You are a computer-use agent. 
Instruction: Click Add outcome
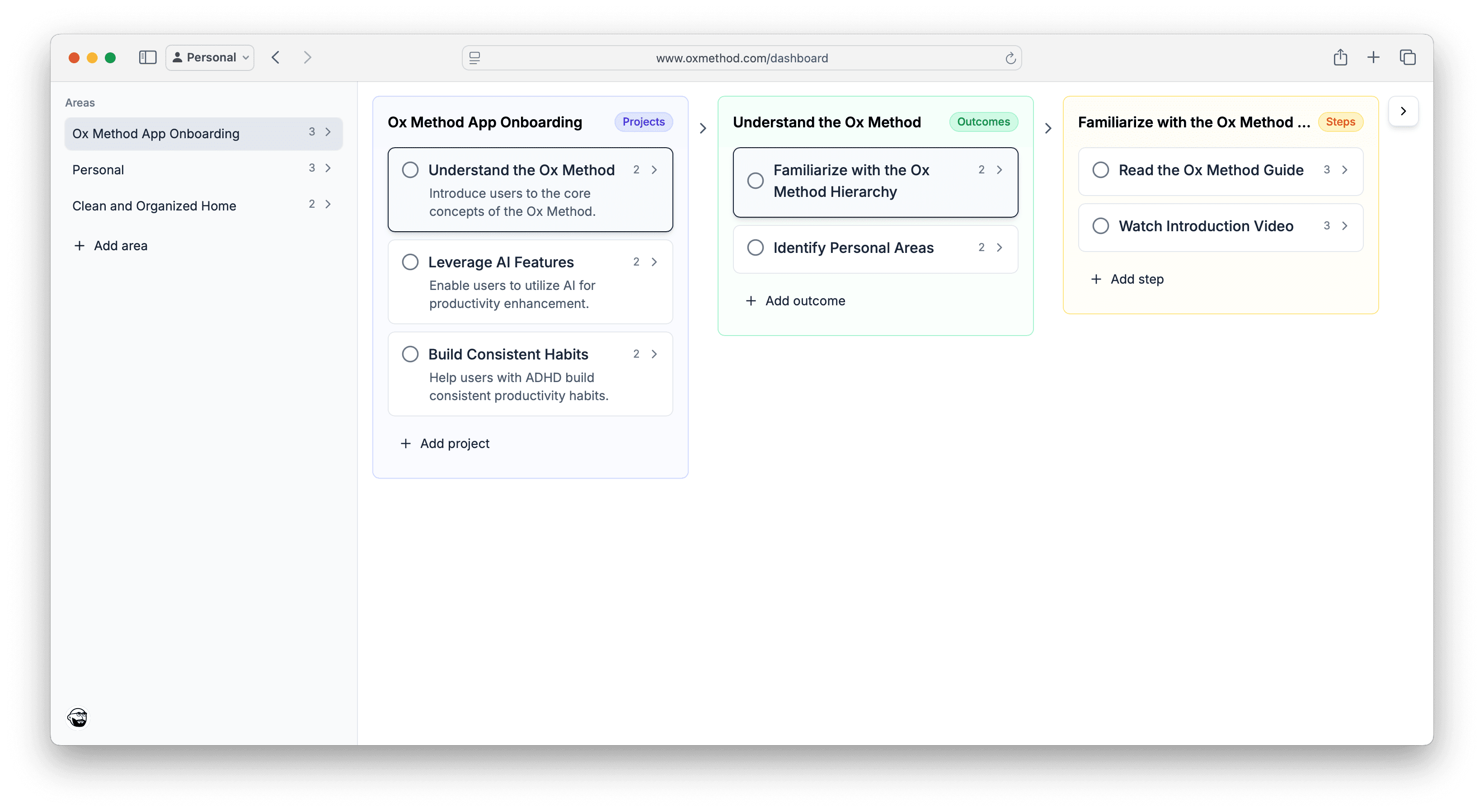click(796, 300)
